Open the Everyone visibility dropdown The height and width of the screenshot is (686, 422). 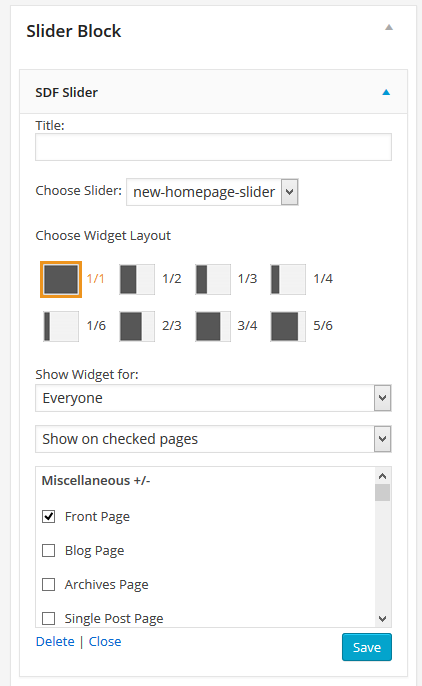click(213, 398)
